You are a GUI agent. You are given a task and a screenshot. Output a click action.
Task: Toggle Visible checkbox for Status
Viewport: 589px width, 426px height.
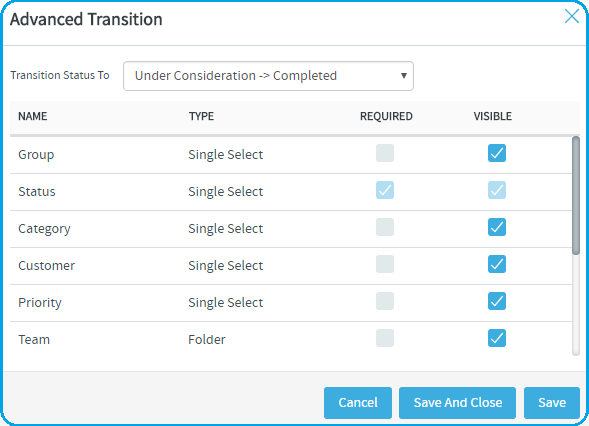(x=497, y=190)
